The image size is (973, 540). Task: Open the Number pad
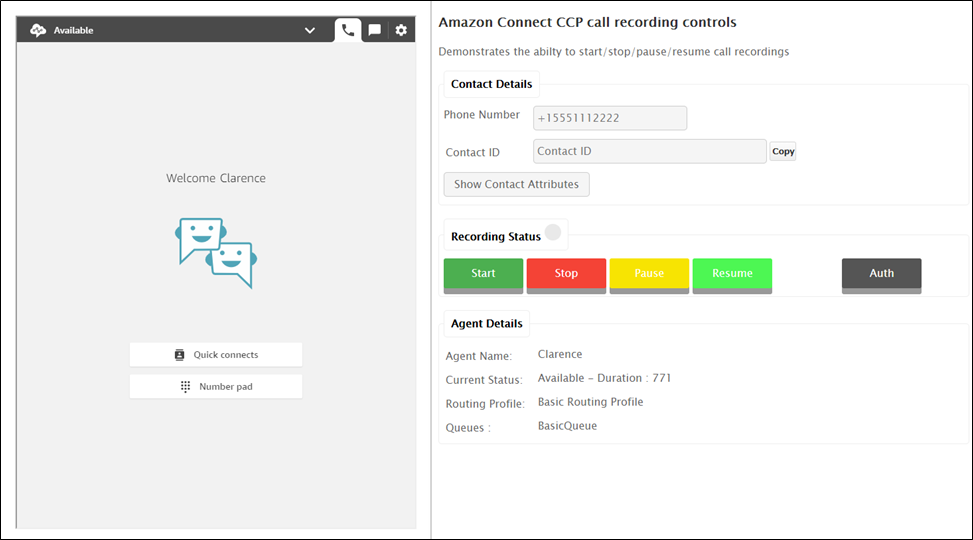tap(216, 386)
